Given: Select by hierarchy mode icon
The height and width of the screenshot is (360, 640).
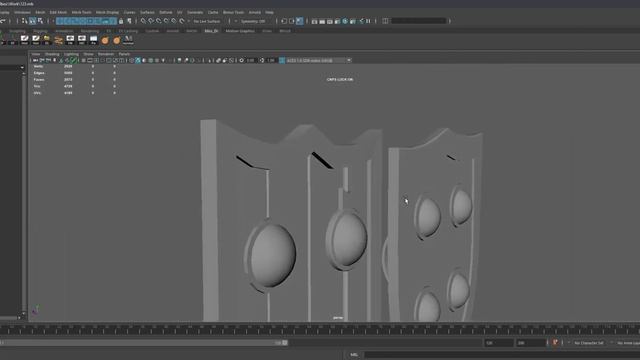Looking at the screenshot, I should [24, 21].
